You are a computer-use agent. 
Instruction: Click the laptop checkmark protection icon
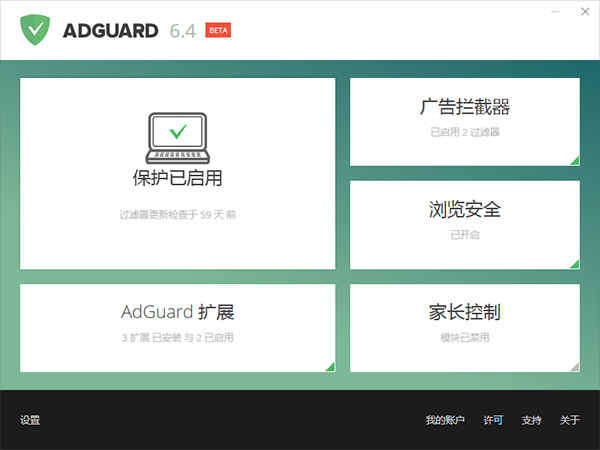(x=177, y=138)
